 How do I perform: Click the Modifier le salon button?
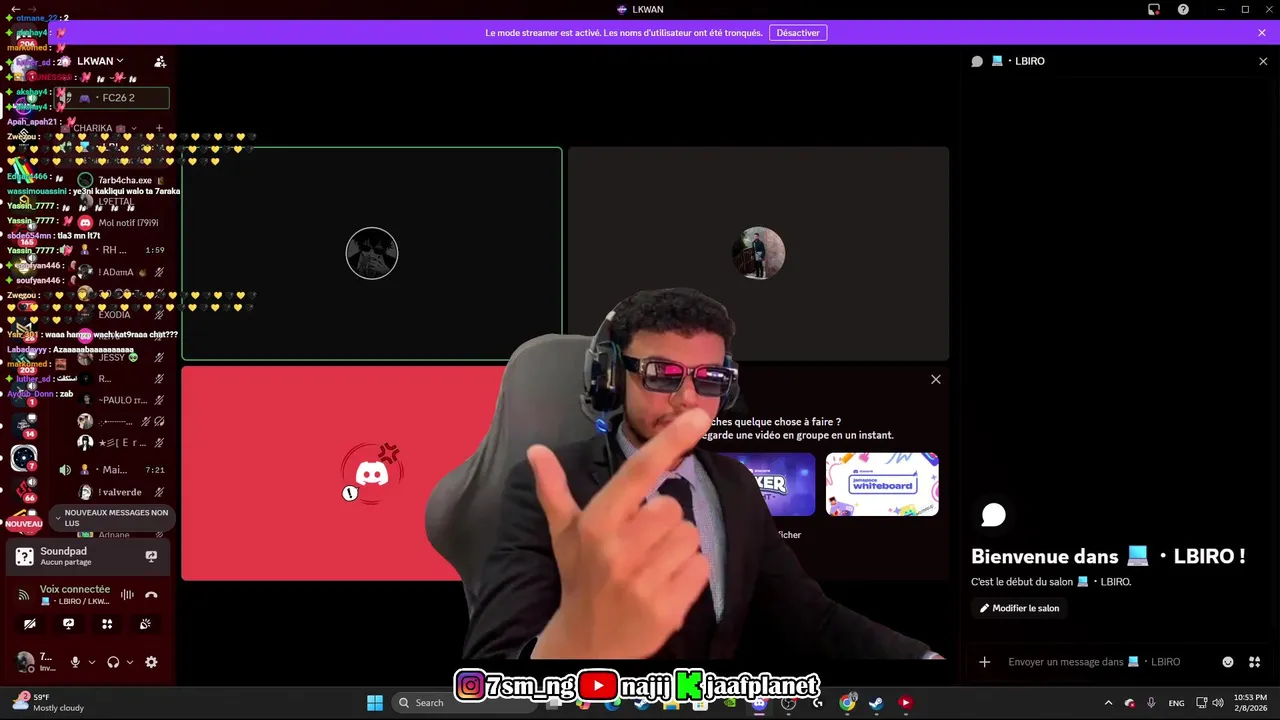pyautogui.click(x=1019, y=608)
